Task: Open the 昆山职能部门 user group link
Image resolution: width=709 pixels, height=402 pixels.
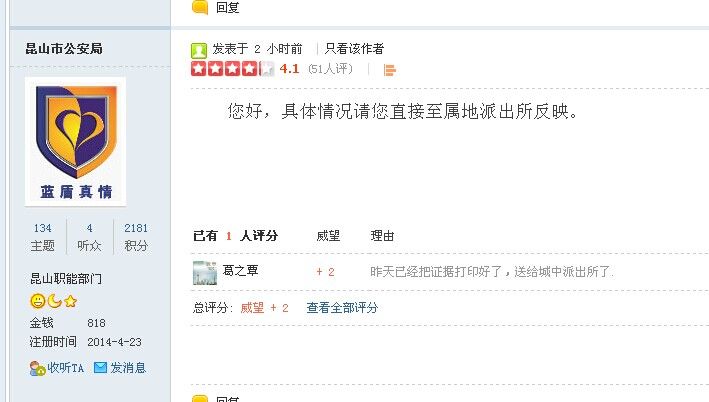Action: coord(66,279)
